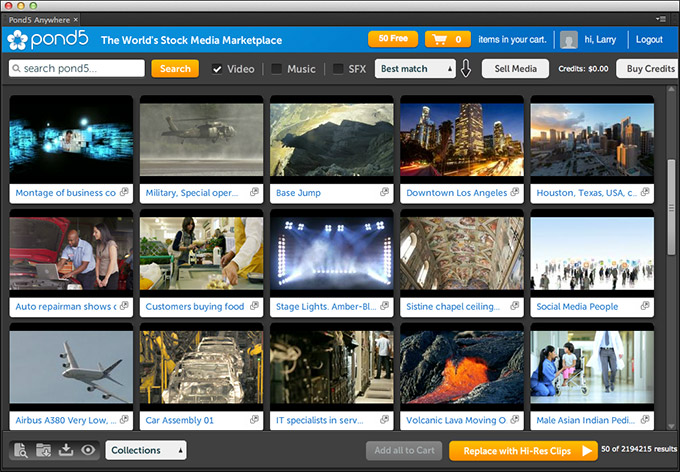Click the add icon on Base Jump clip
The image size is (680, 472).
tap(384, 193)
